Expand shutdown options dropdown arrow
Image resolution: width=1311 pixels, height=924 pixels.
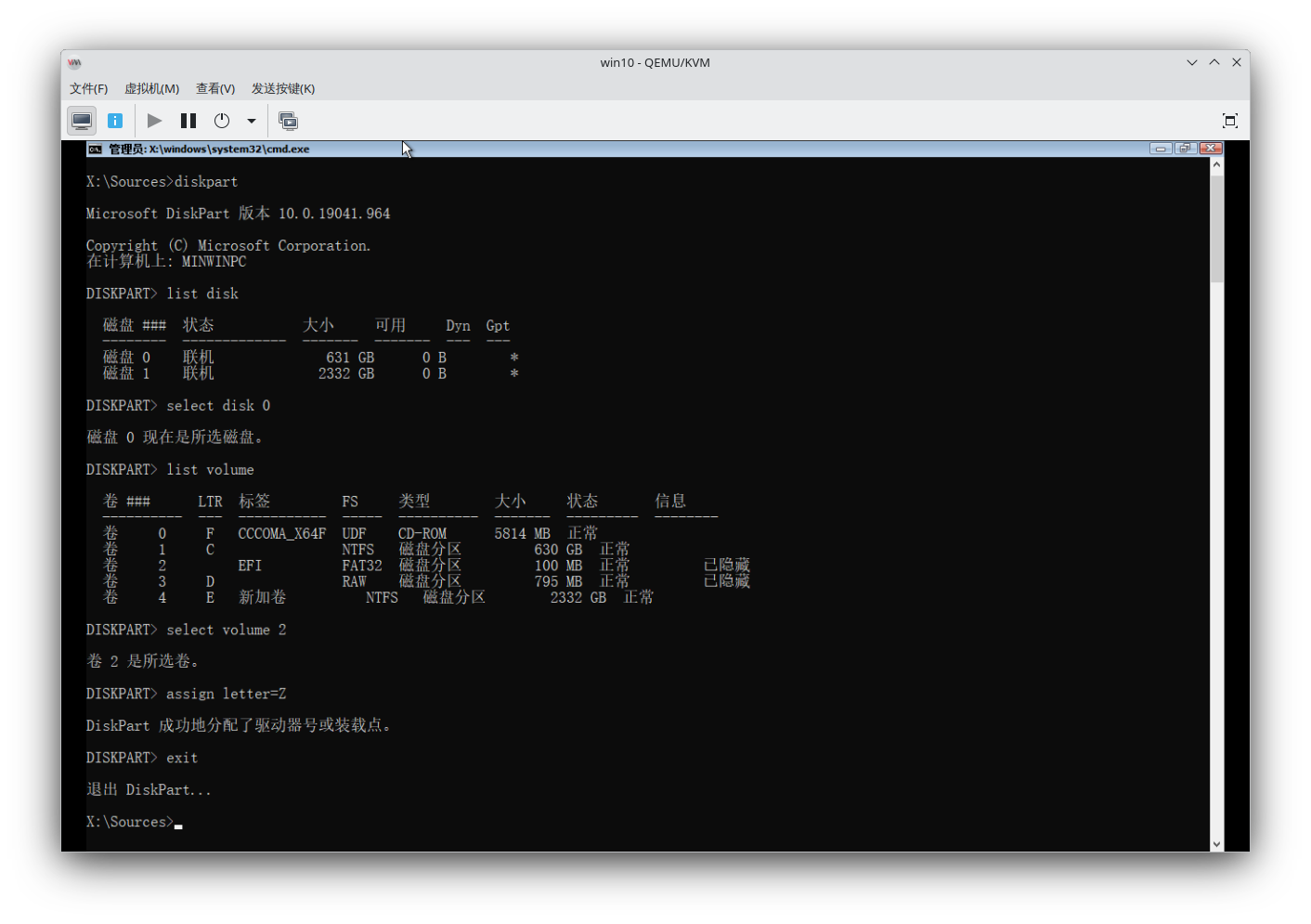click(251, 121)
